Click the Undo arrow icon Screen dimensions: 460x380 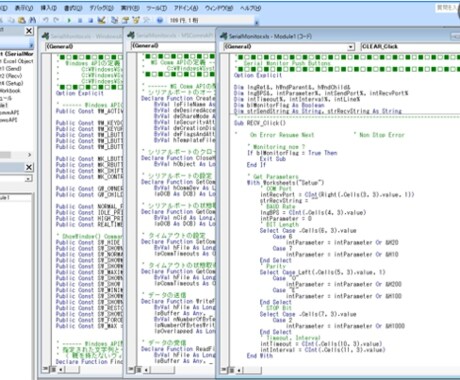46,20
